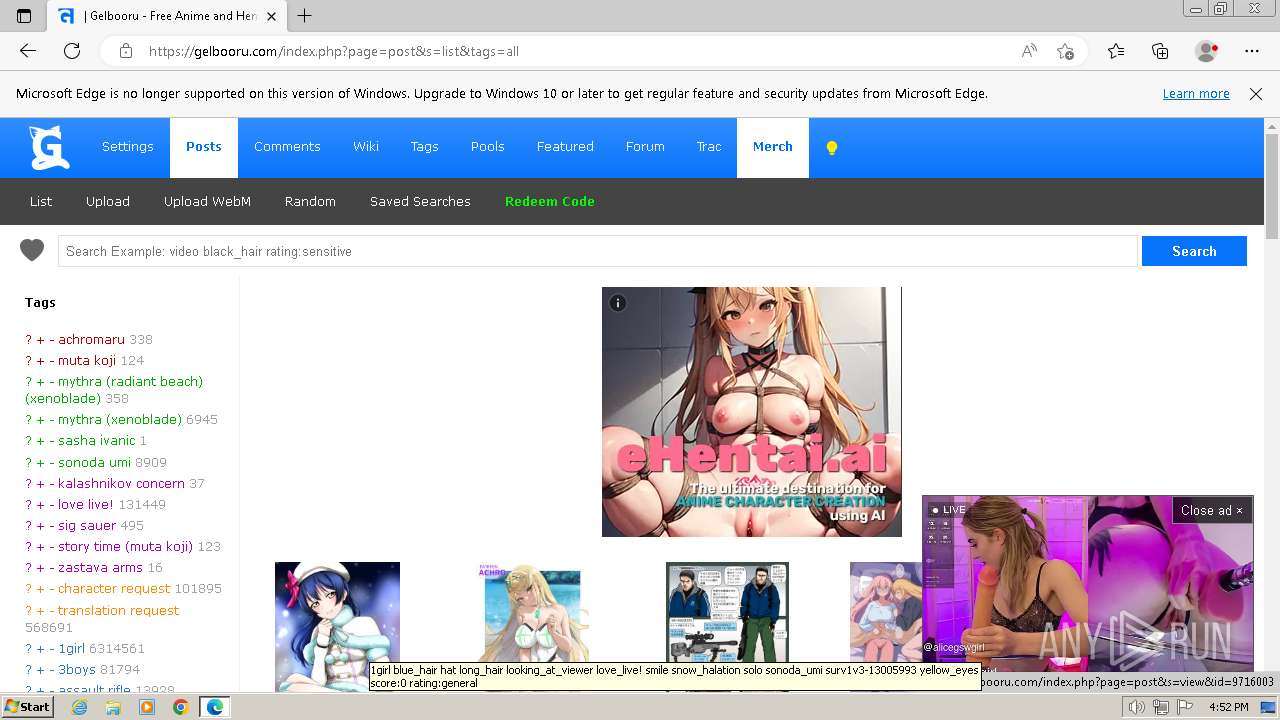Open the media player taskbar icon
Viewport: 1280px width, 720px height.
147,707
